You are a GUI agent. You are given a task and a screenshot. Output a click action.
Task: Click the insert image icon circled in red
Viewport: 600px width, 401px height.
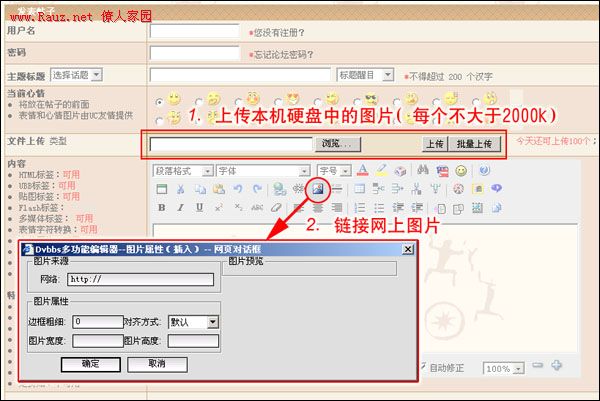pyautogui.click(x=319, y=188)
